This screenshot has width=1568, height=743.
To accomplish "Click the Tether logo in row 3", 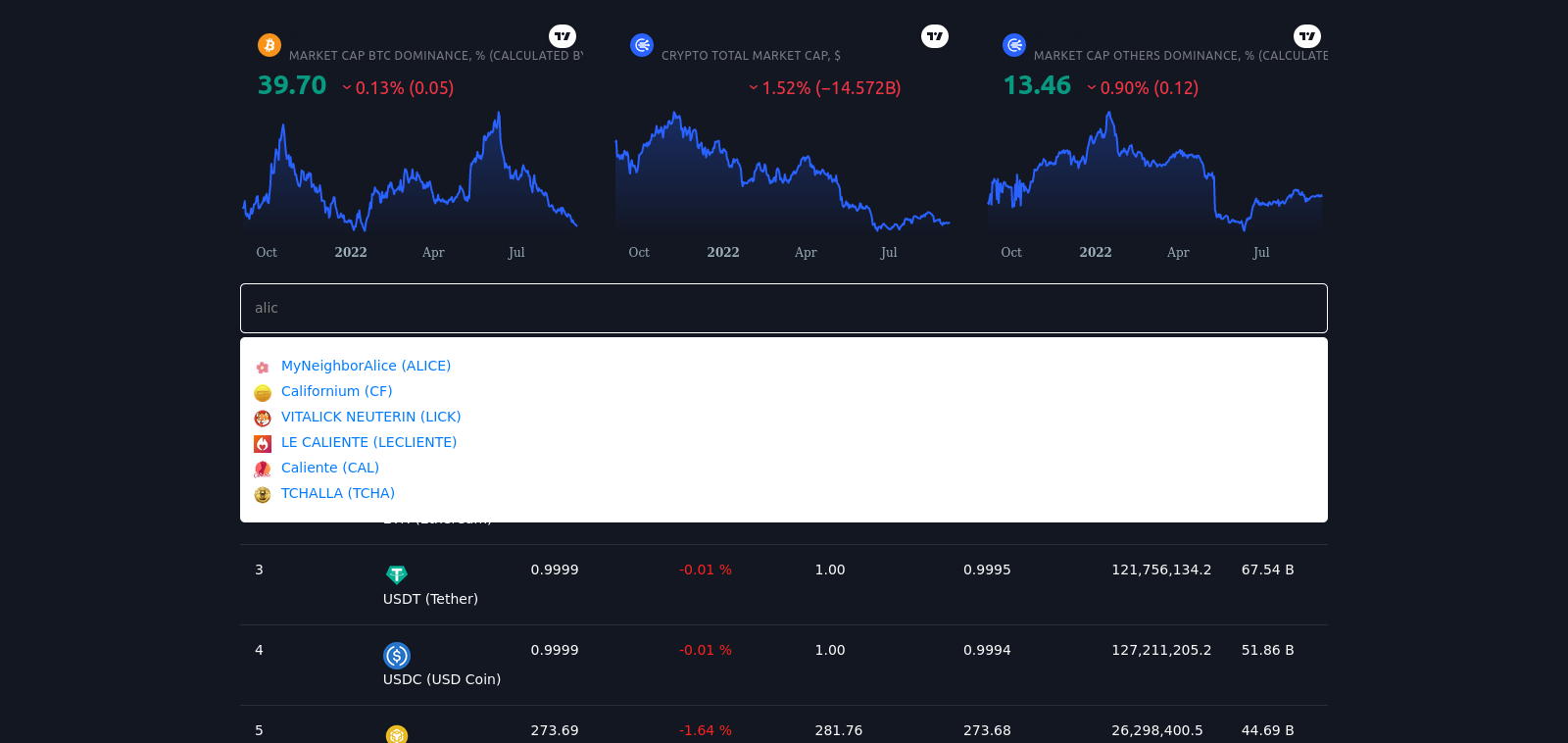I will (397, 574).
